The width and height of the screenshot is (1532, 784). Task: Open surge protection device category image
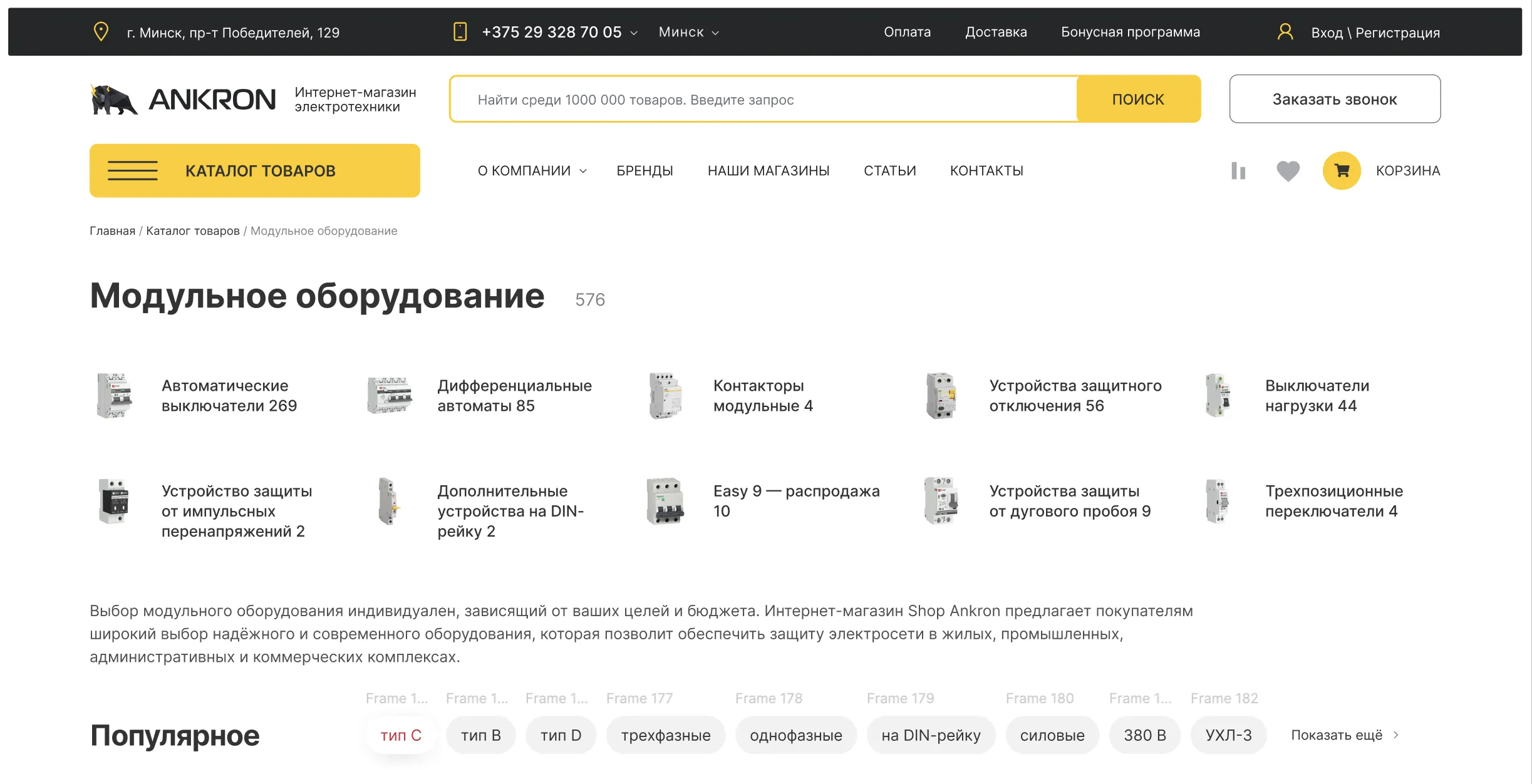tap(114, 501)
